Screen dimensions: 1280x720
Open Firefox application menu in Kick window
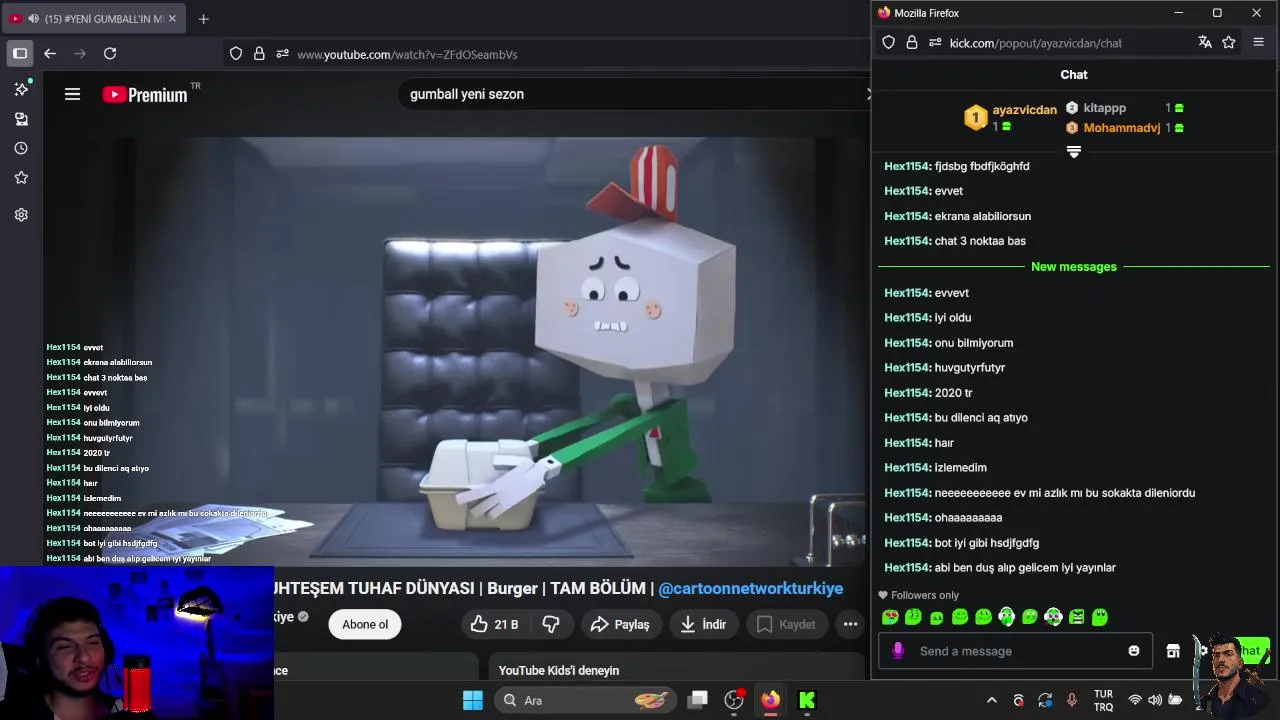1259,42
